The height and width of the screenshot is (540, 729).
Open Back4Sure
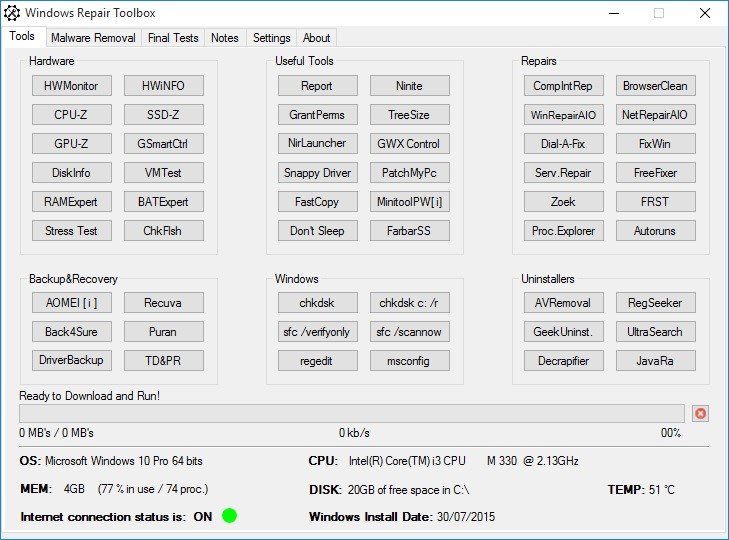72,332
